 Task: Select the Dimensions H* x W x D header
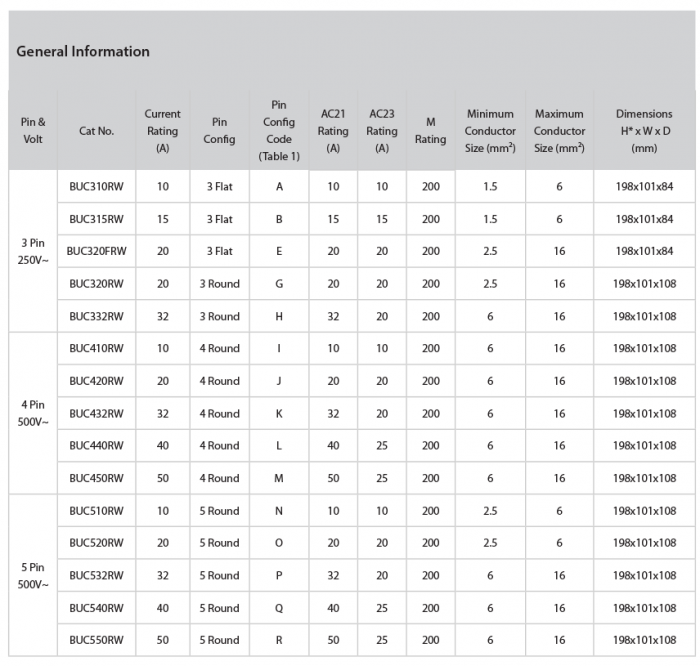point(644,131)
